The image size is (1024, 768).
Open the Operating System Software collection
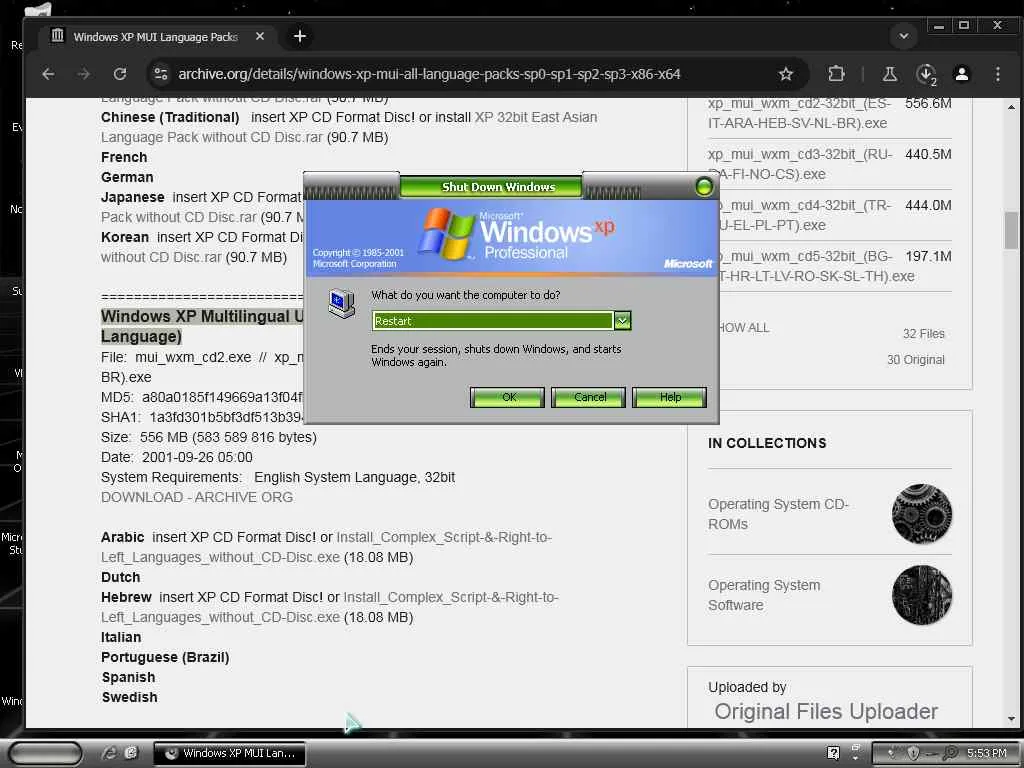[764, 595]
